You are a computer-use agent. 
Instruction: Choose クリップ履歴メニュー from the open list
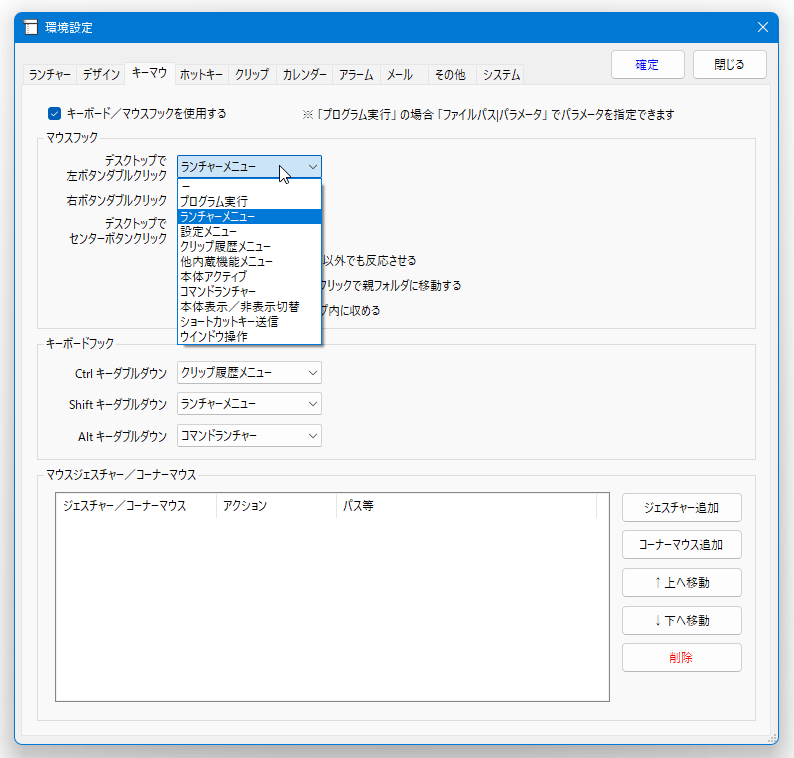pyautogui.click(x=249, y=247)
